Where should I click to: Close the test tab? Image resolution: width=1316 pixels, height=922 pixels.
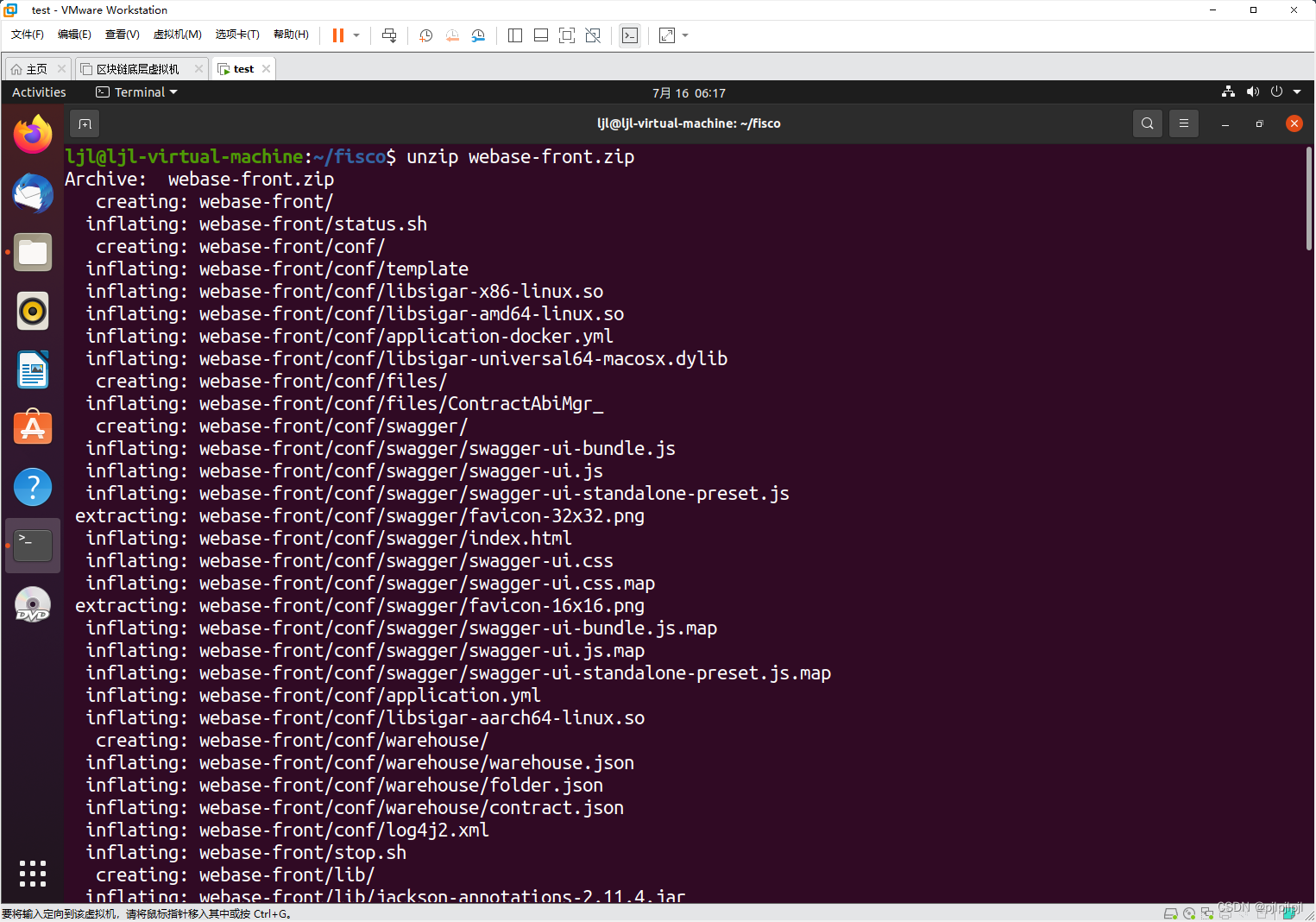click(x=266, y=69)
